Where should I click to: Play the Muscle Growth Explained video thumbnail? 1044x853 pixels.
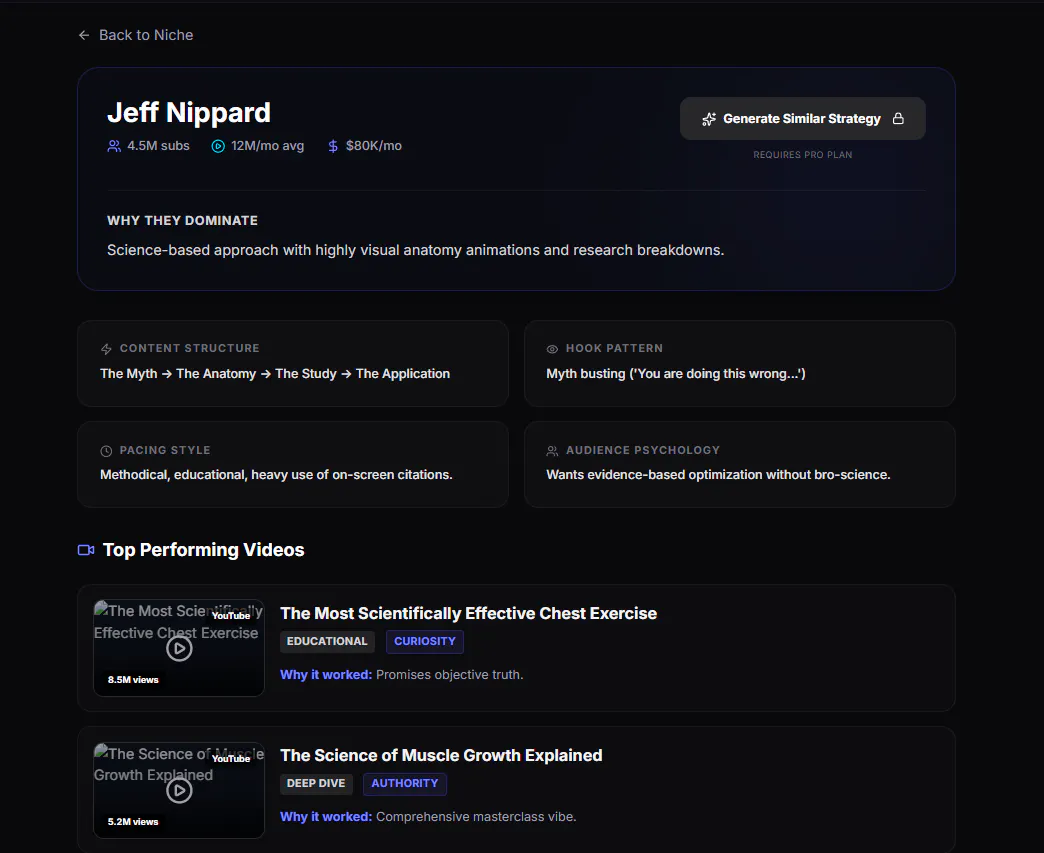179,790
